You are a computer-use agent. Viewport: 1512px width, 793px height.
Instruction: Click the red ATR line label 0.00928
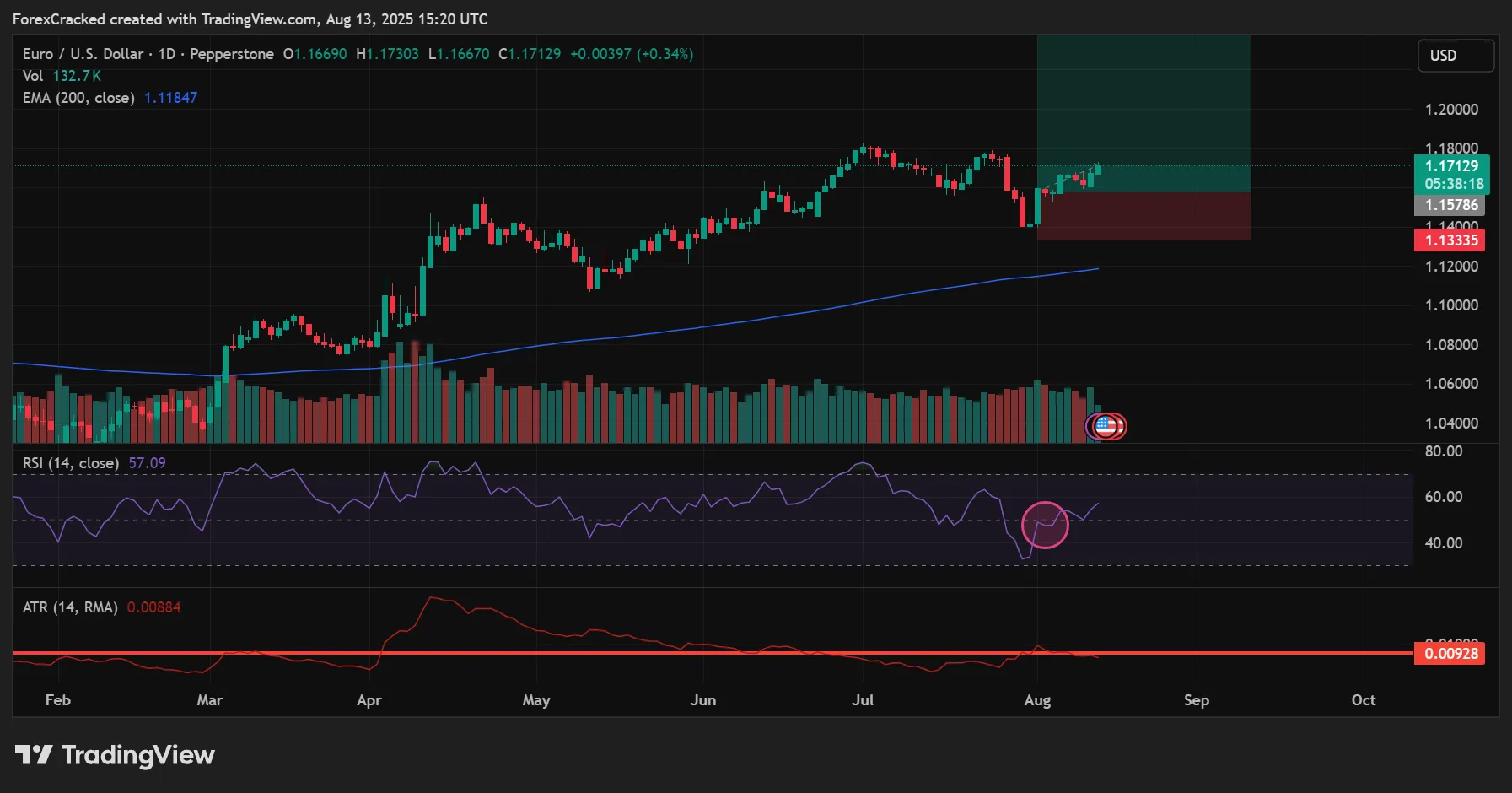pos(1450,653)
